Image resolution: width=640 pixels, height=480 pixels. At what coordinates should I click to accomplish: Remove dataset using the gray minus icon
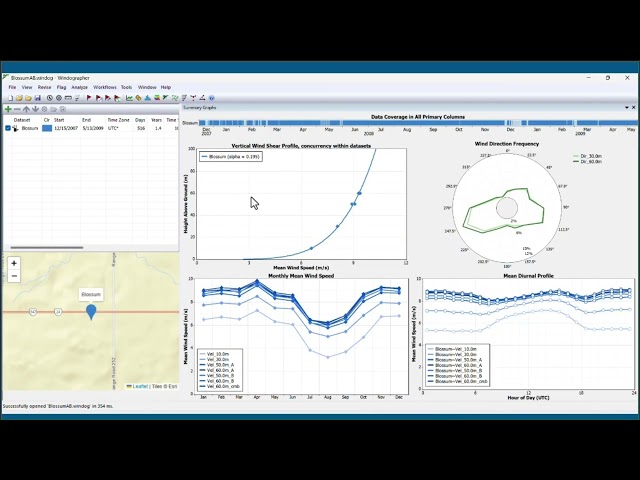tap(17, 109)
